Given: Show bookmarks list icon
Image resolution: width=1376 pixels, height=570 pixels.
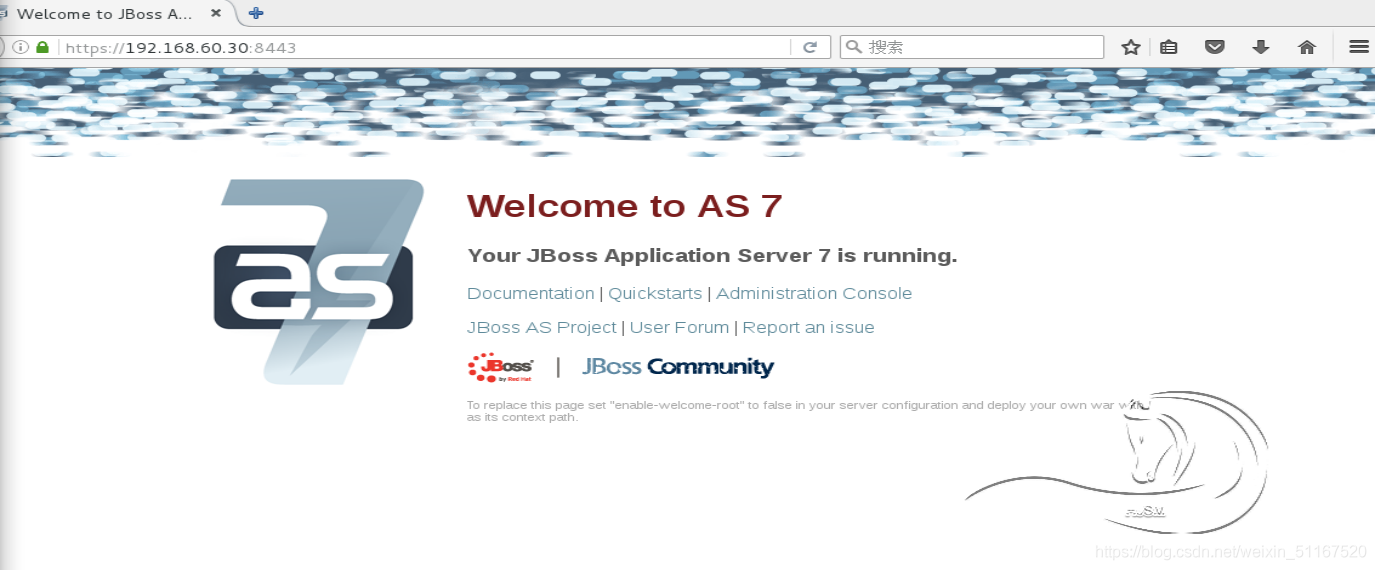Looking at the screenshot, I should coord(1168,47).
